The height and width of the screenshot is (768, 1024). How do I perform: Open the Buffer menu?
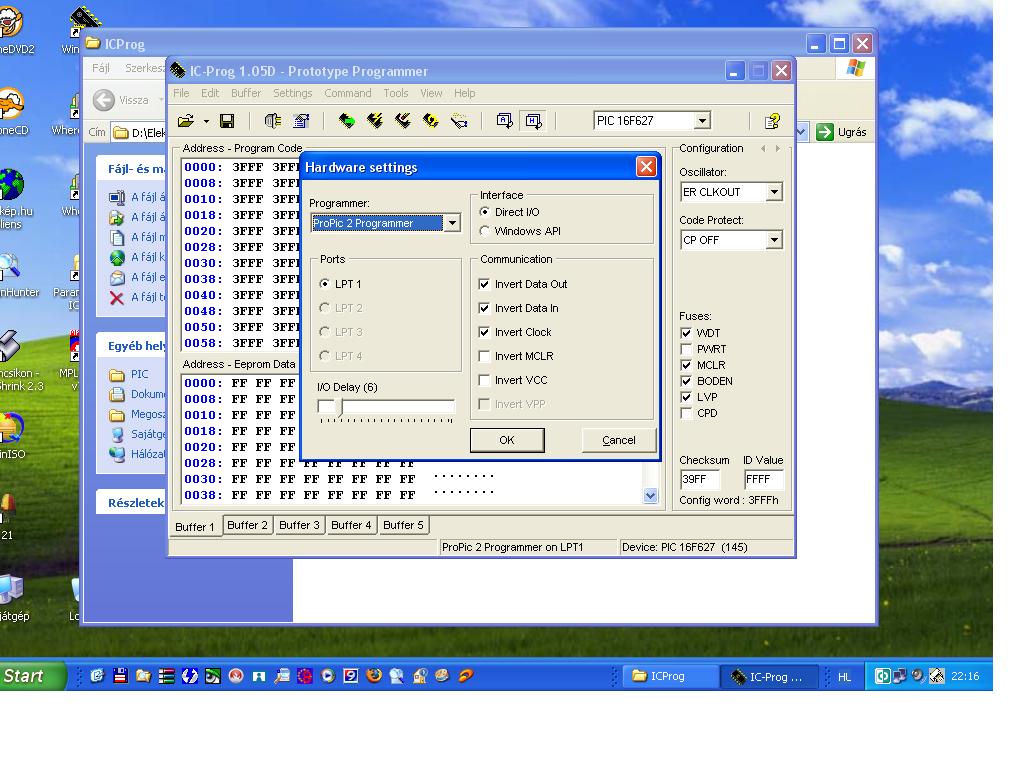[x=246, y=93]
